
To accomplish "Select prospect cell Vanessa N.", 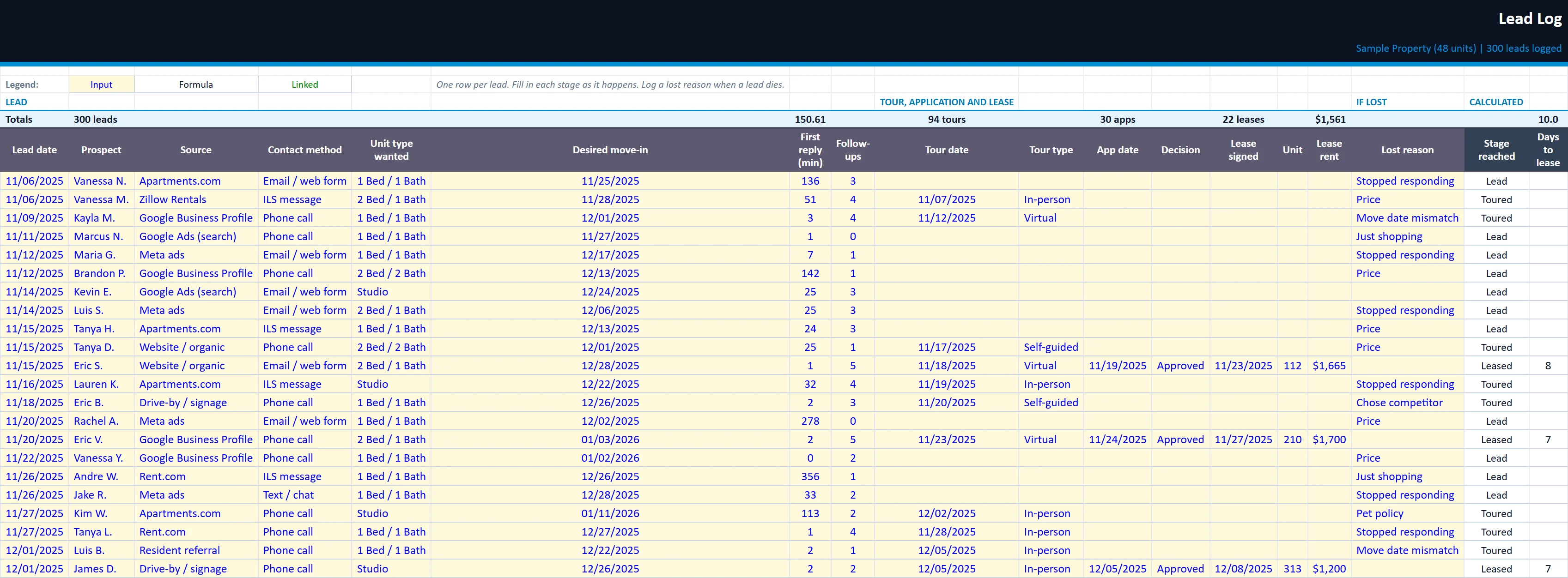I will (x=101, y=181).
